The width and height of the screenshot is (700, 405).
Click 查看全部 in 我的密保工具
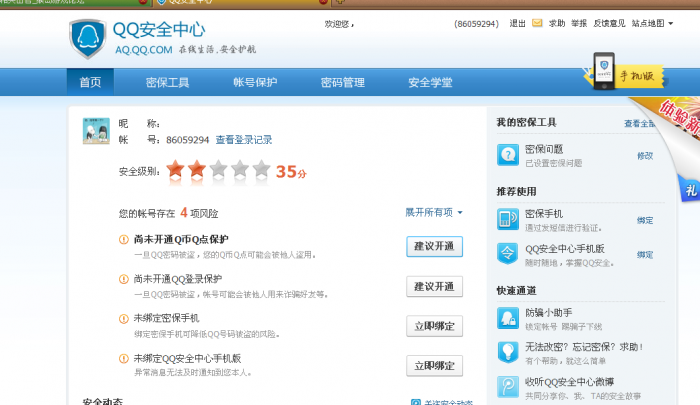(640, 124)
